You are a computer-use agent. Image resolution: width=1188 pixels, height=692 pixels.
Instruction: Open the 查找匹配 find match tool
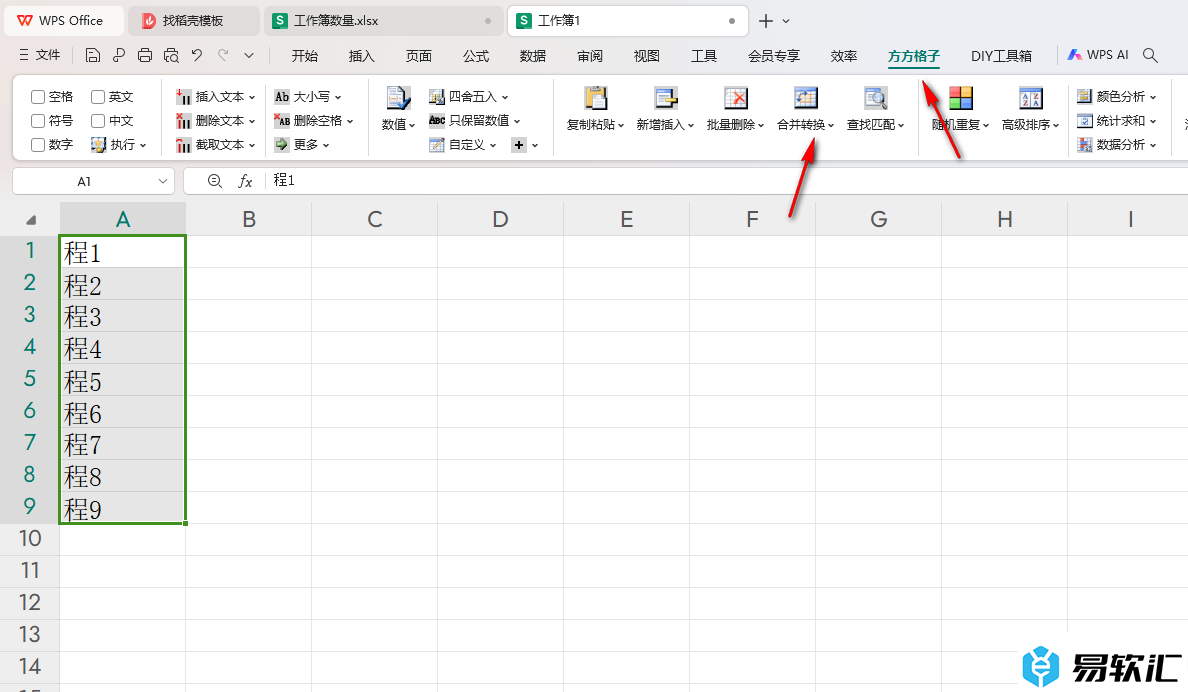(875, 109)
